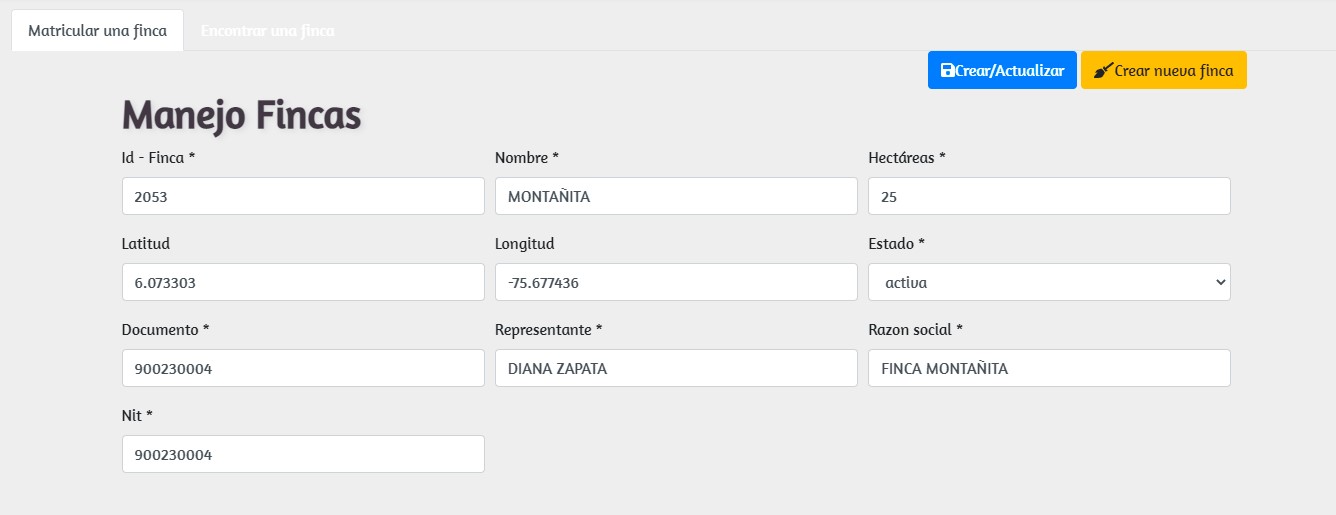
Task: Click the Nit input field
Action: (303, 454)
